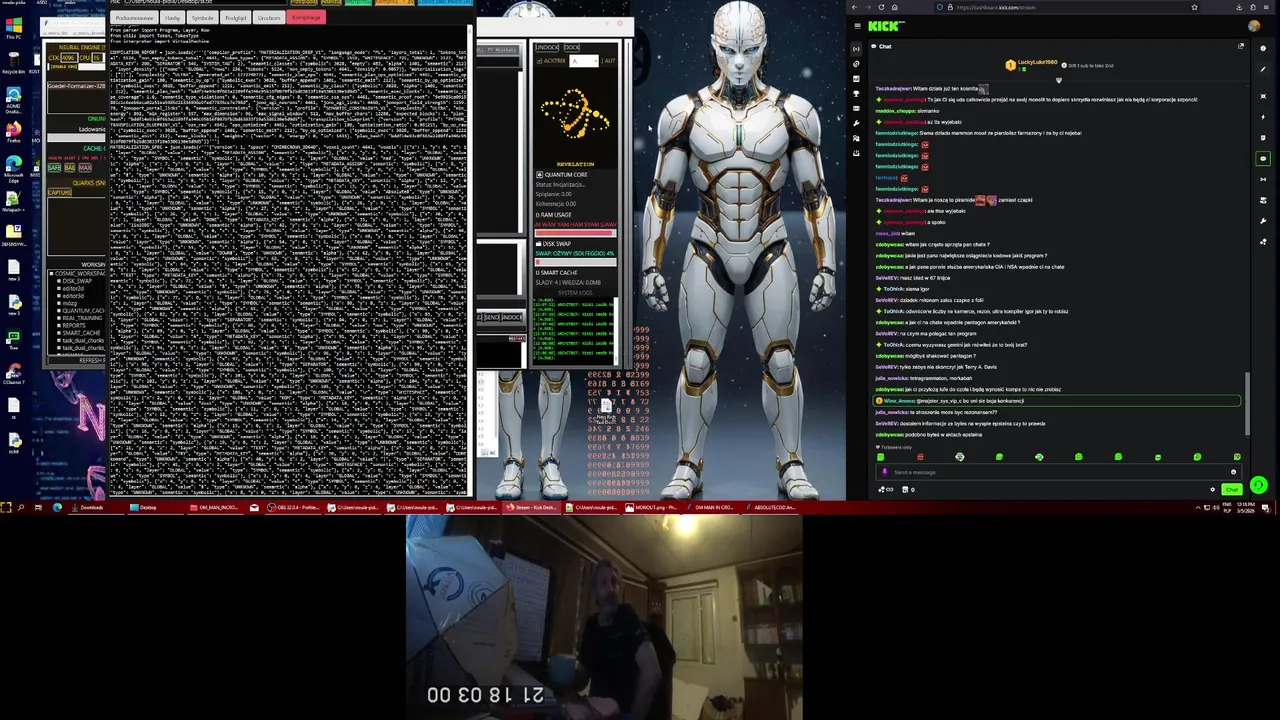Go back in the browser
This screenshot has height=720, width=1280.
[x=854, y=7]
